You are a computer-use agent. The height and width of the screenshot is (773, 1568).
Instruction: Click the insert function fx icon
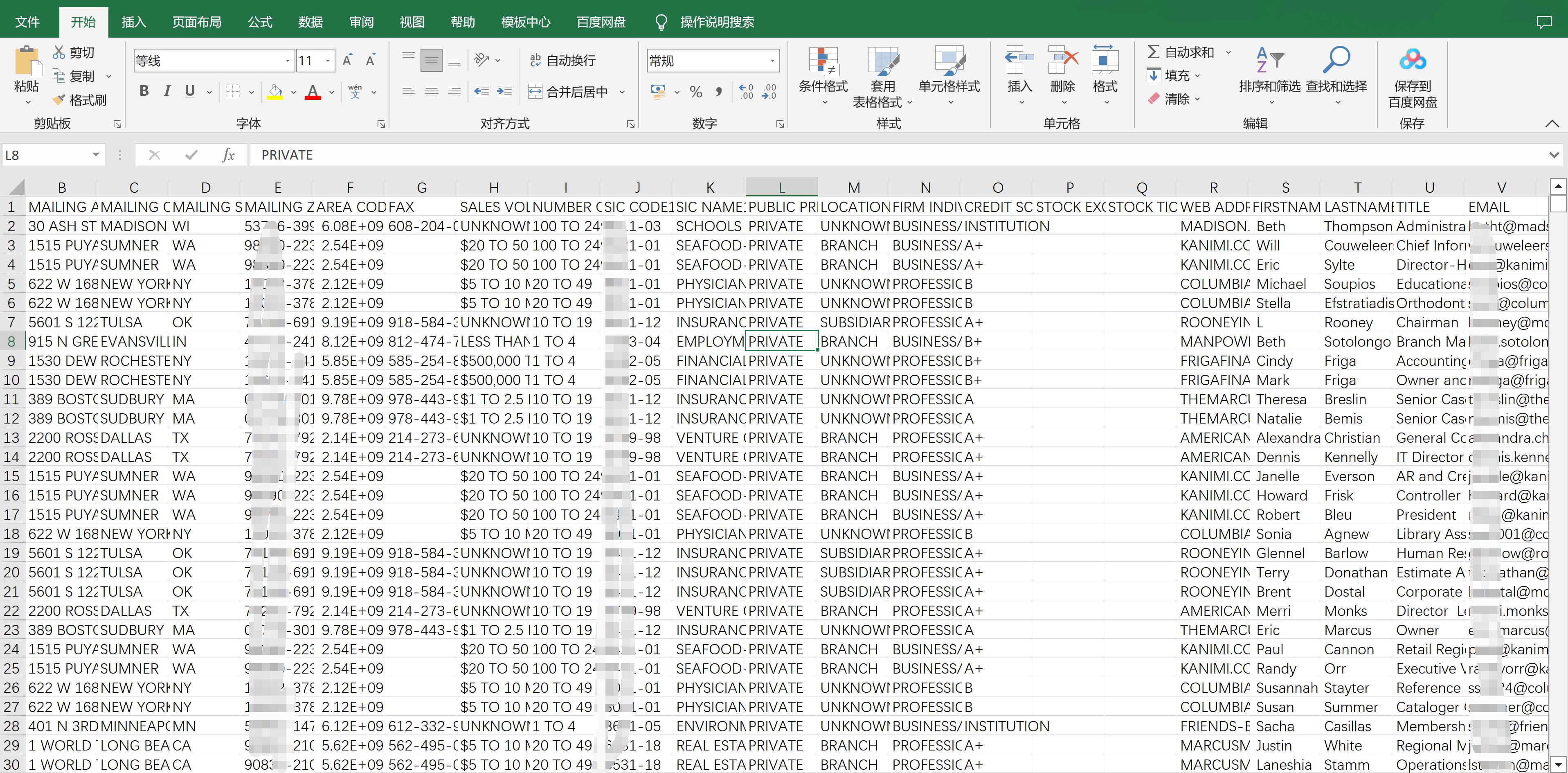pos(228,155)
